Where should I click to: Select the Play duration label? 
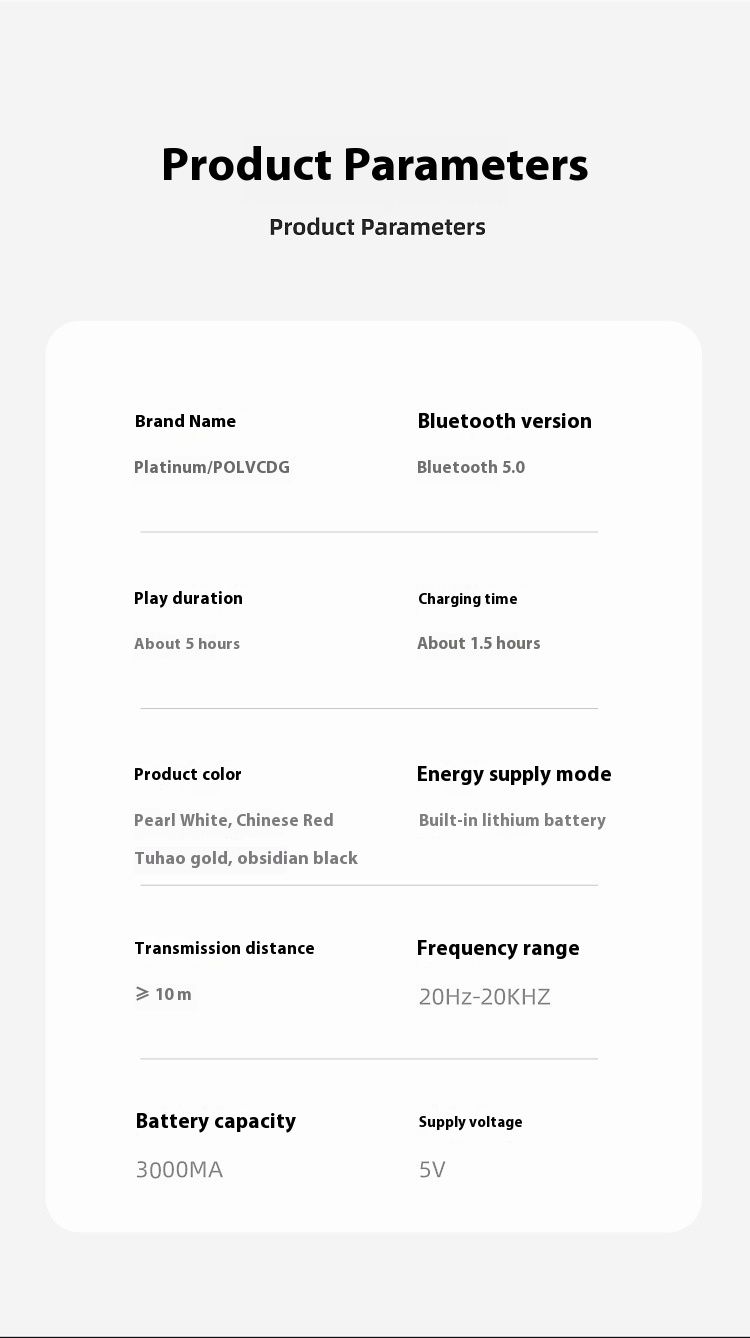click(188, 598)
